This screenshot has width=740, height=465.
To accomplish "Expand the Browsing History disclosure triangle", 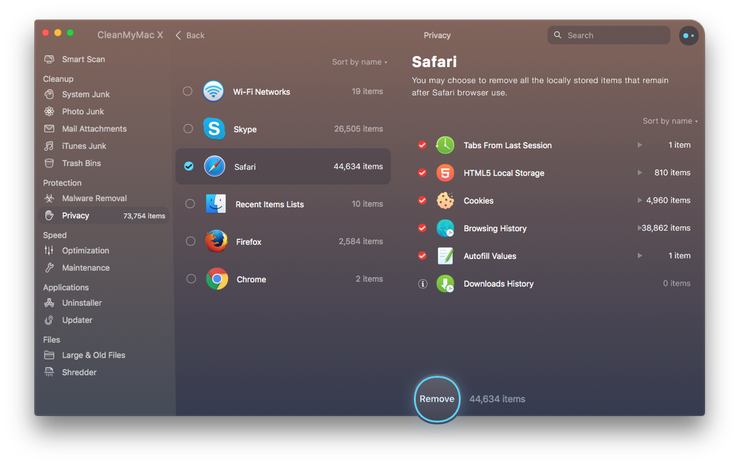I will [639, 228].
